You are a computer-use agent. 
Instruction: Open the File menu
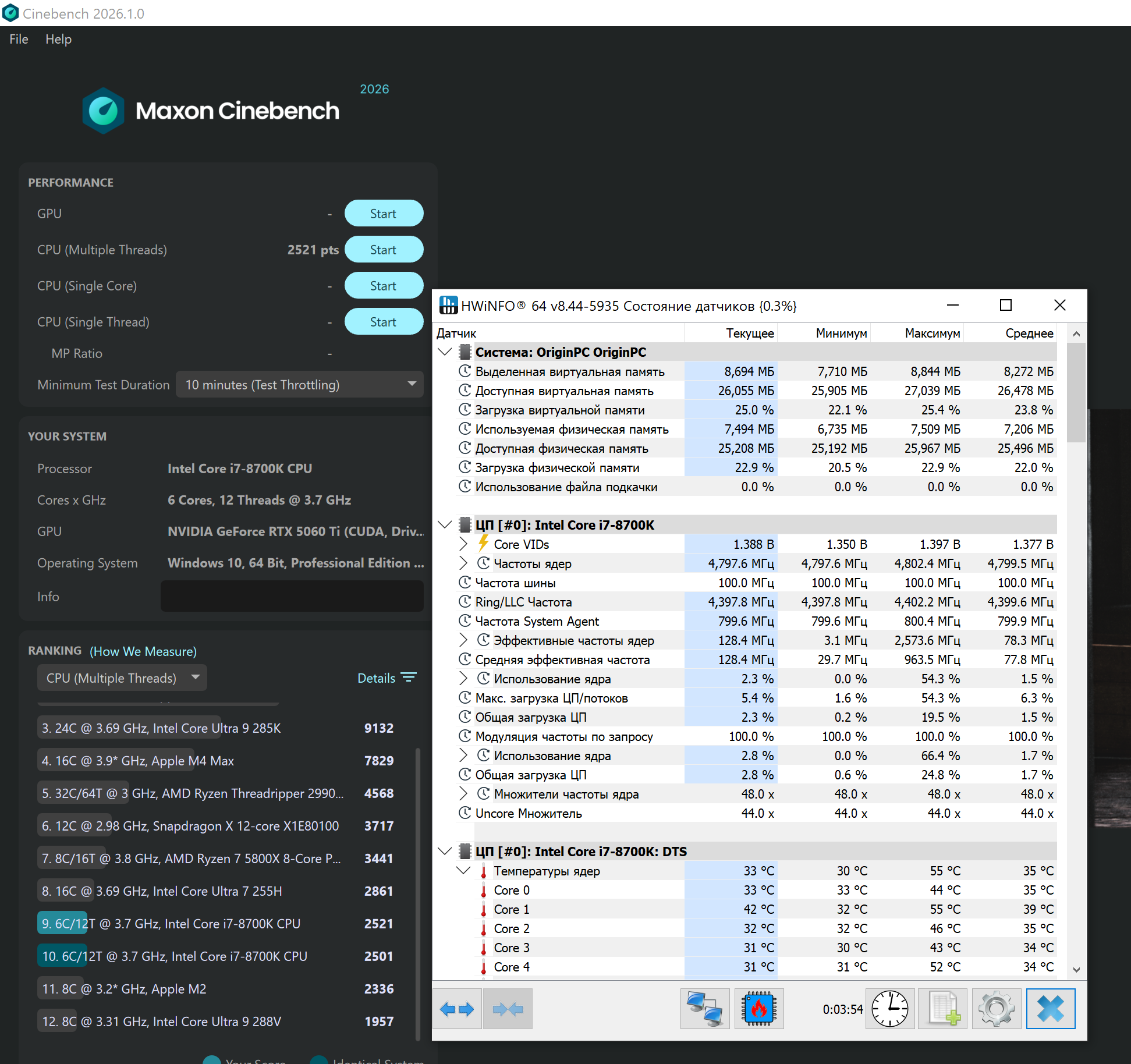coord(19,39)
